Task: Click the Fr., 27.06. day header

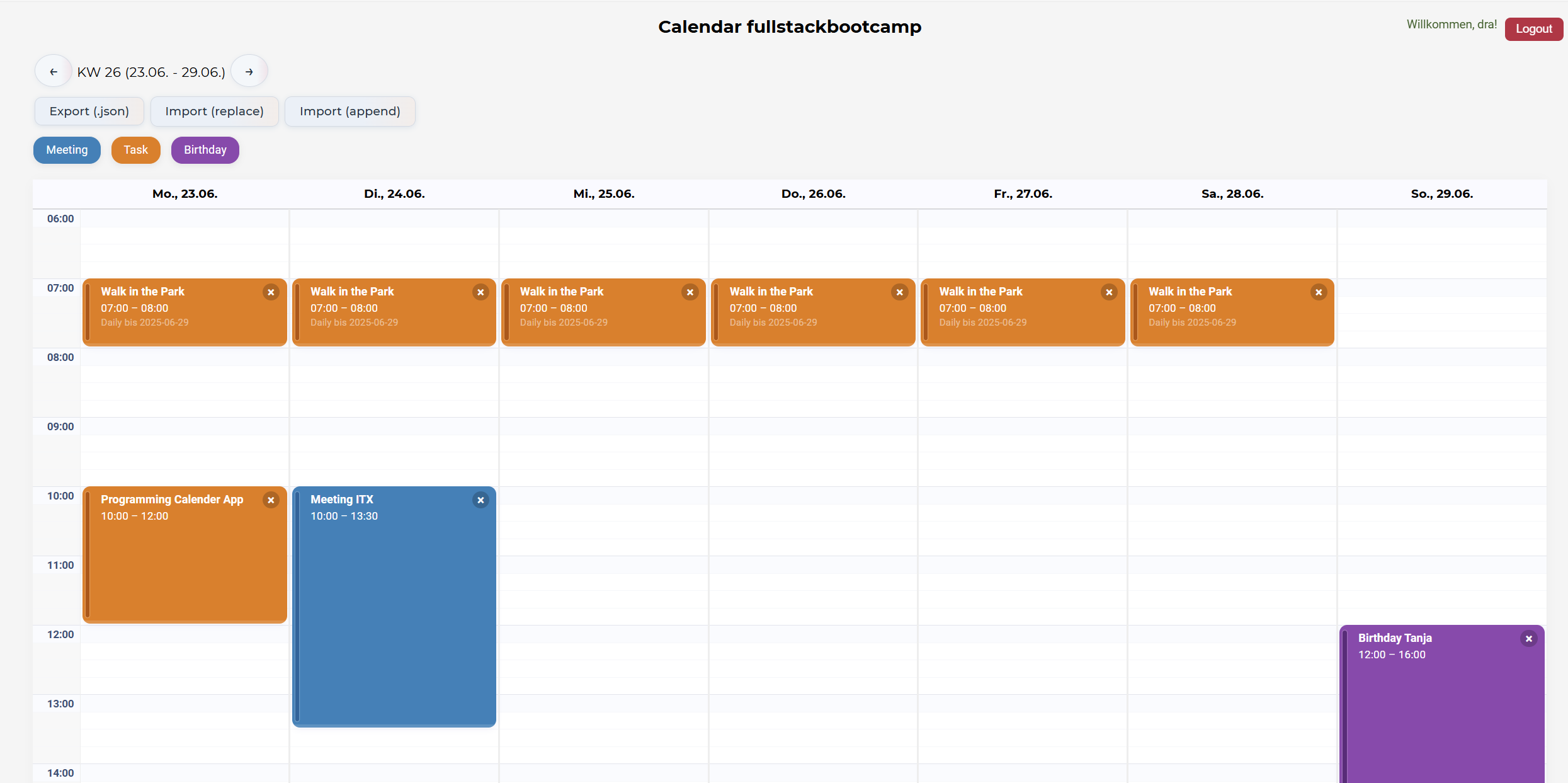Action: point(1023,194)
